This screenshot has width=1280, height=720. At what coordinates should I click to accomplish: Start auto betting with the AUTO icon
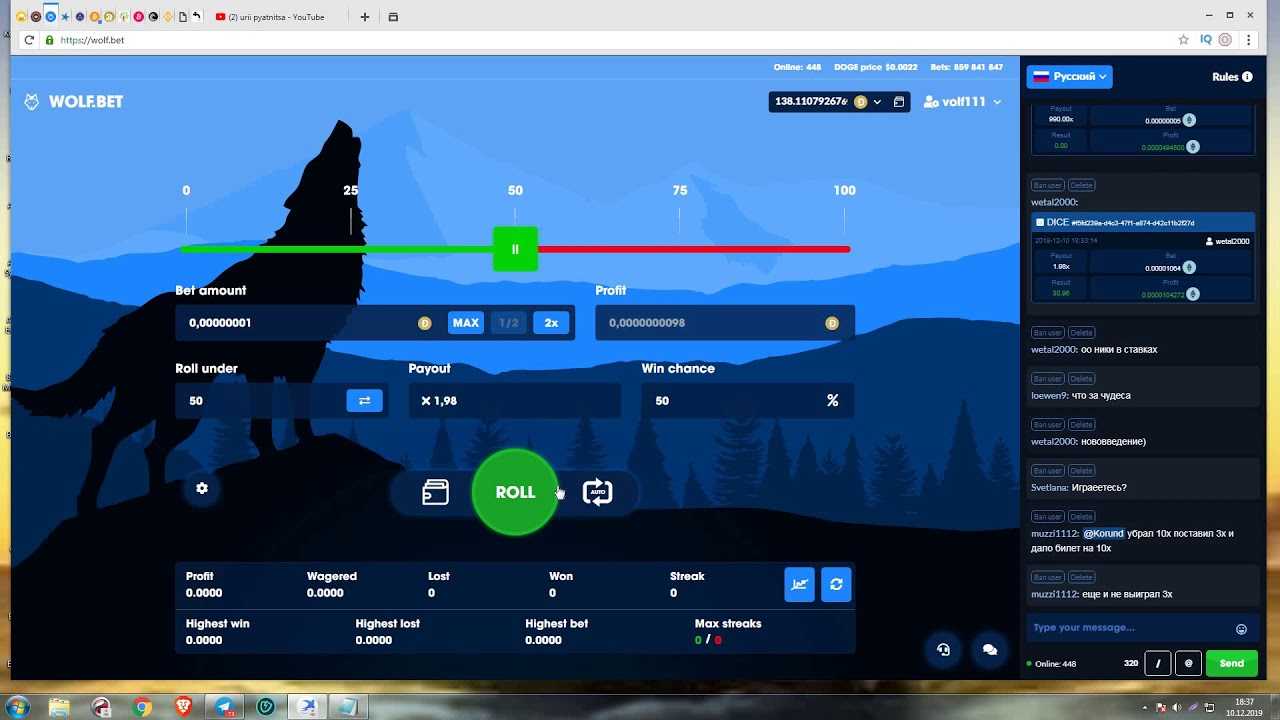597,492
